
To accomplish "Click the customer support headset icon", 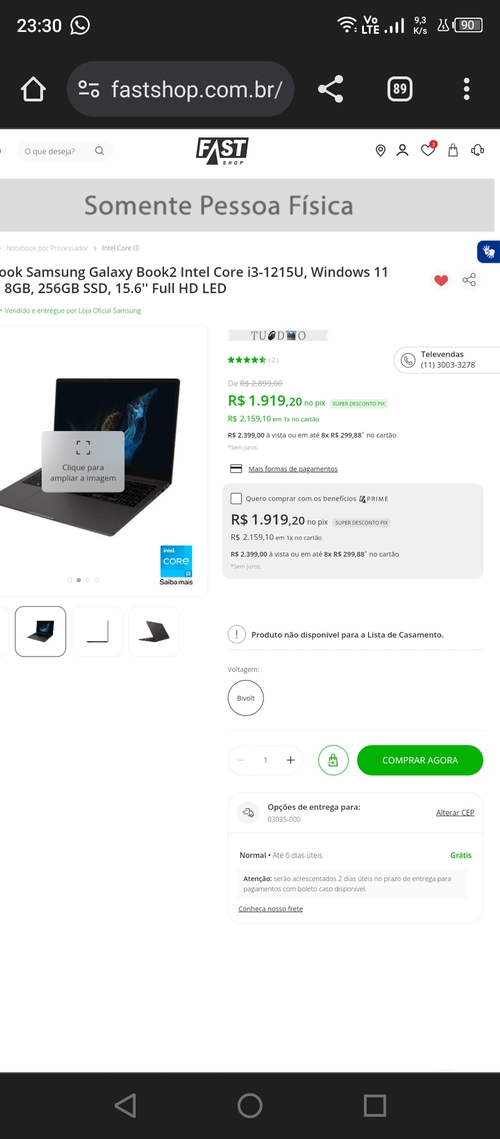I will (477, 150).
